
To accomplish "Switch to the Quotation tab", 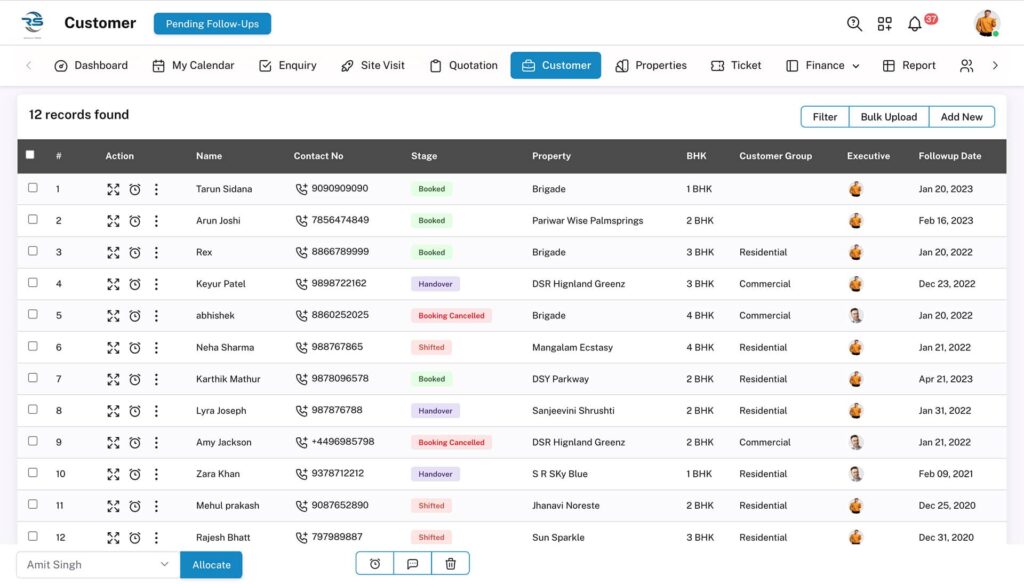I will [x=463, y=65].
